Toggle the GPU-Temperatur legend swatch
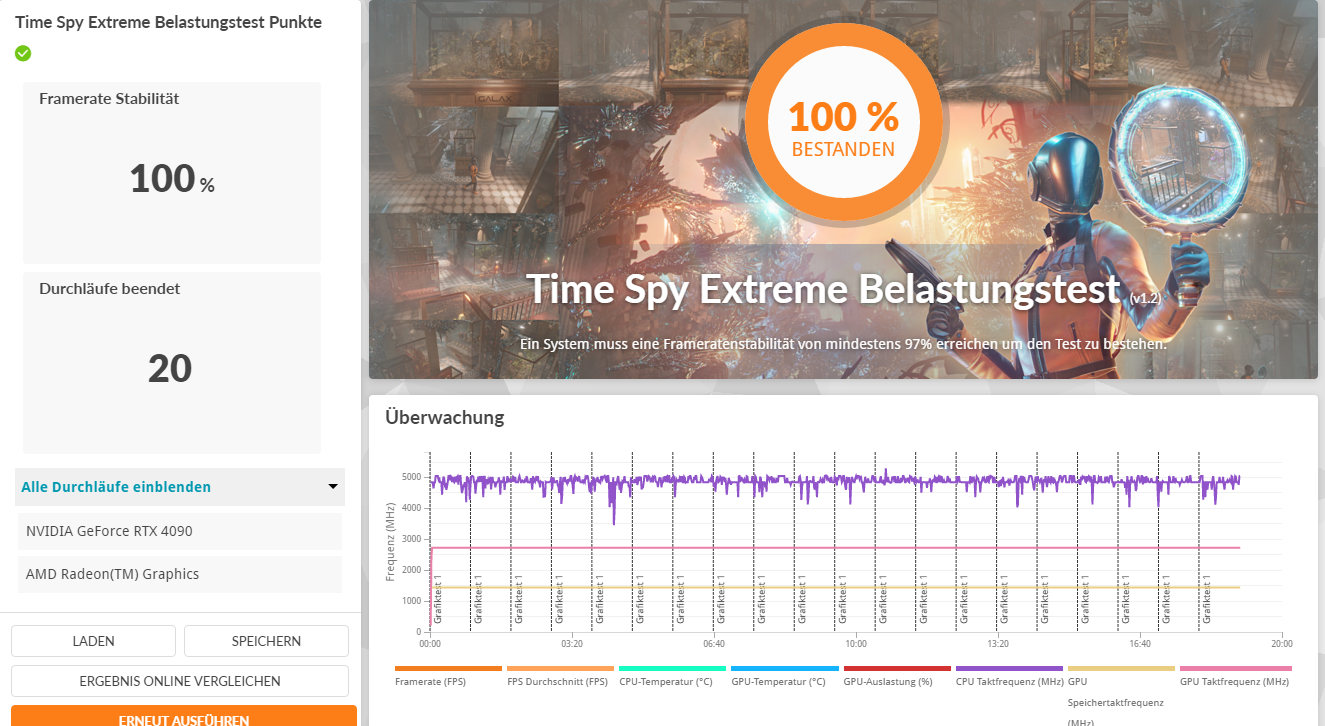 (x=784, y=668)
